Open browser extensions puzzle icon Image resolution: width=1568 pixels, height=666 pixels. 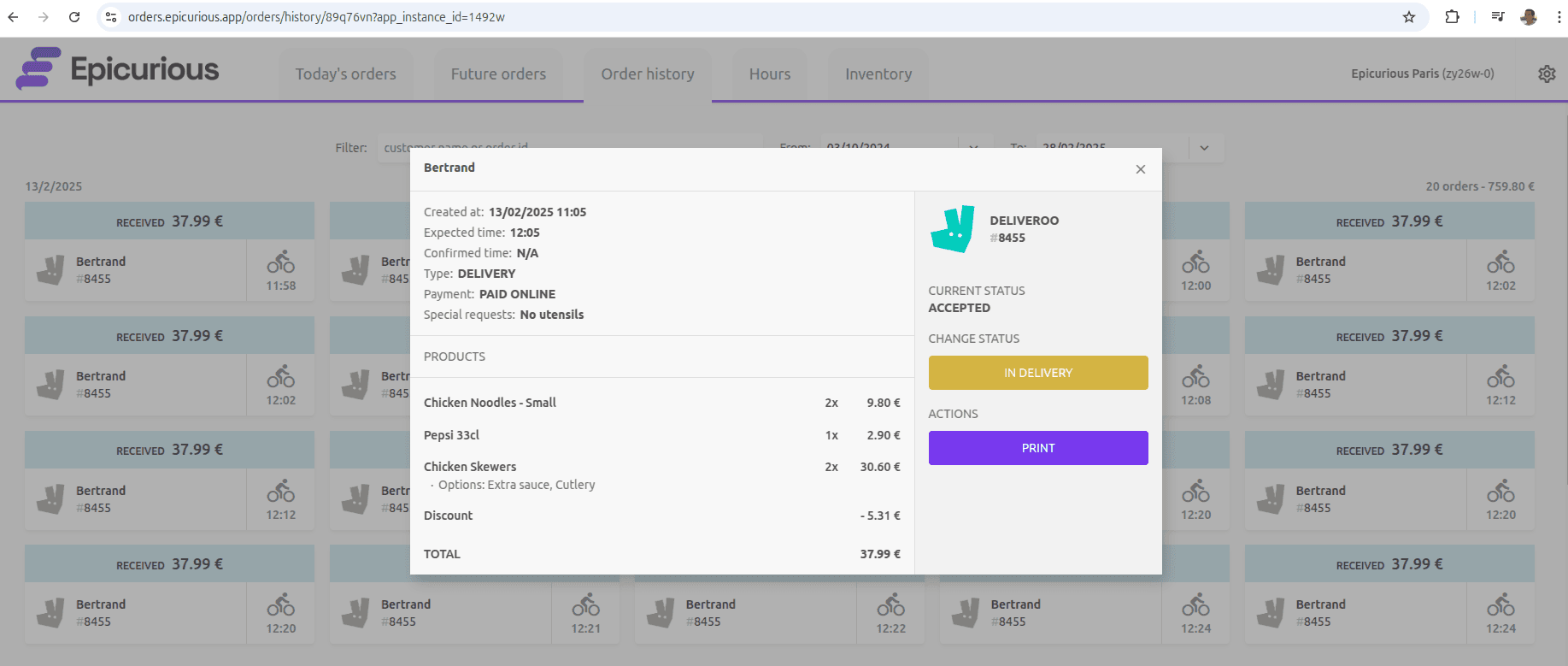(x=1452, y=17)
